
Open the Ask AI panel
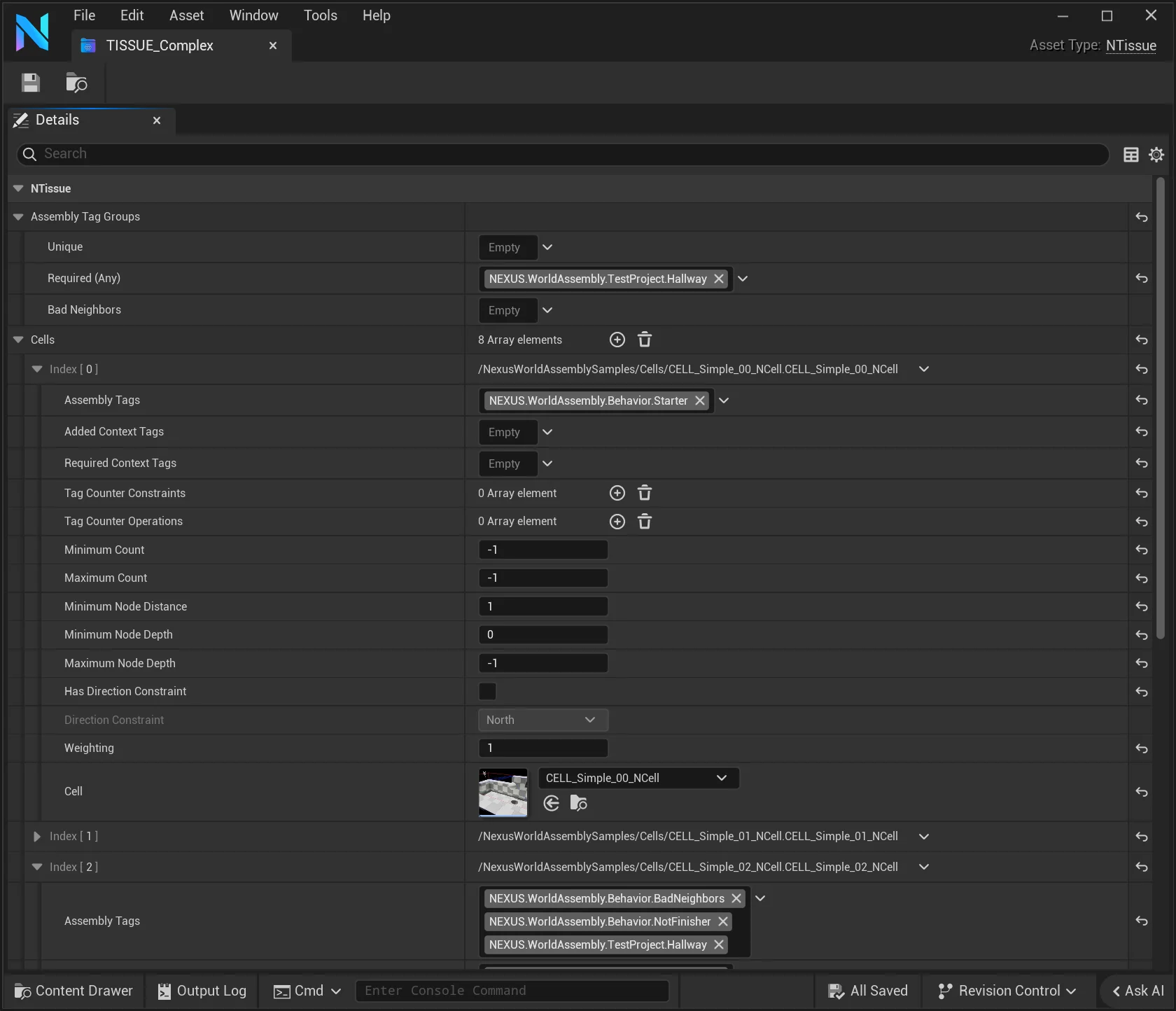coord(1138,991)
